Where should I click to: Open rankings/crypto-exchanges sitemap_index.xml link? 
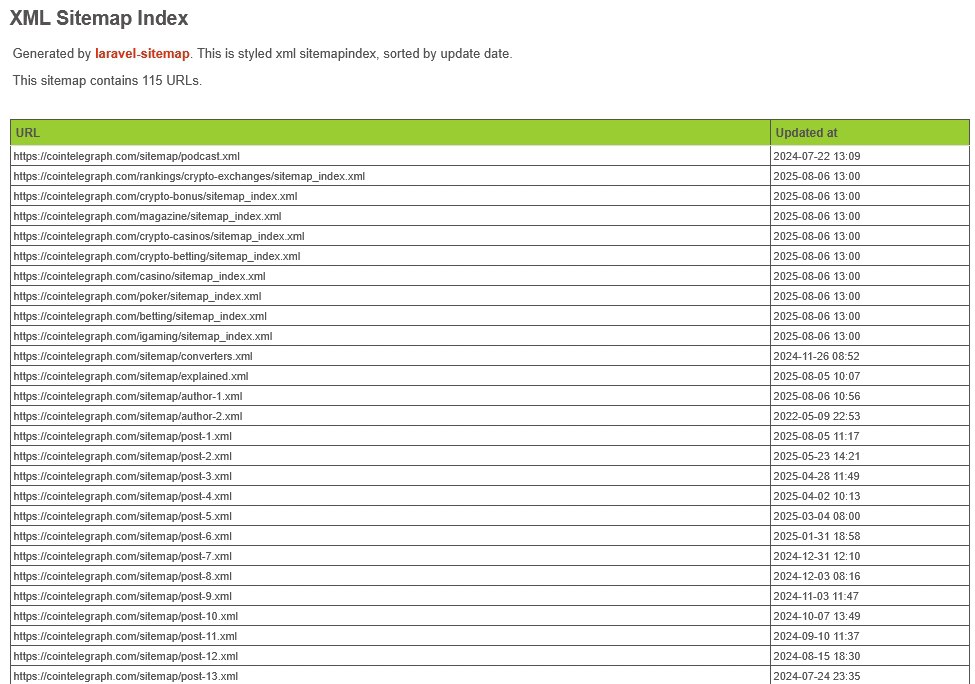coord(189,176)
